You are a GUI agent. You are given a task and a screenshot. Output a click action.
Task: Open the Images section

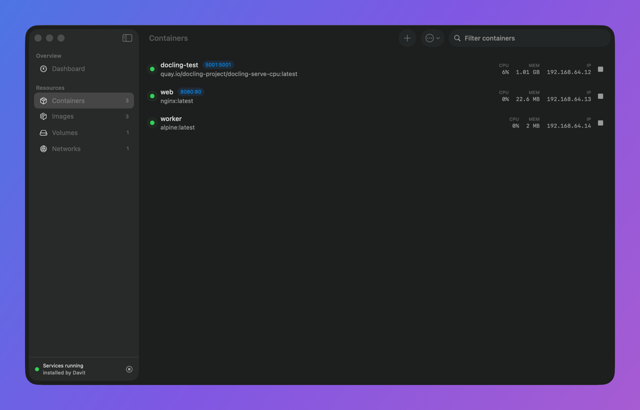[84, 116]
